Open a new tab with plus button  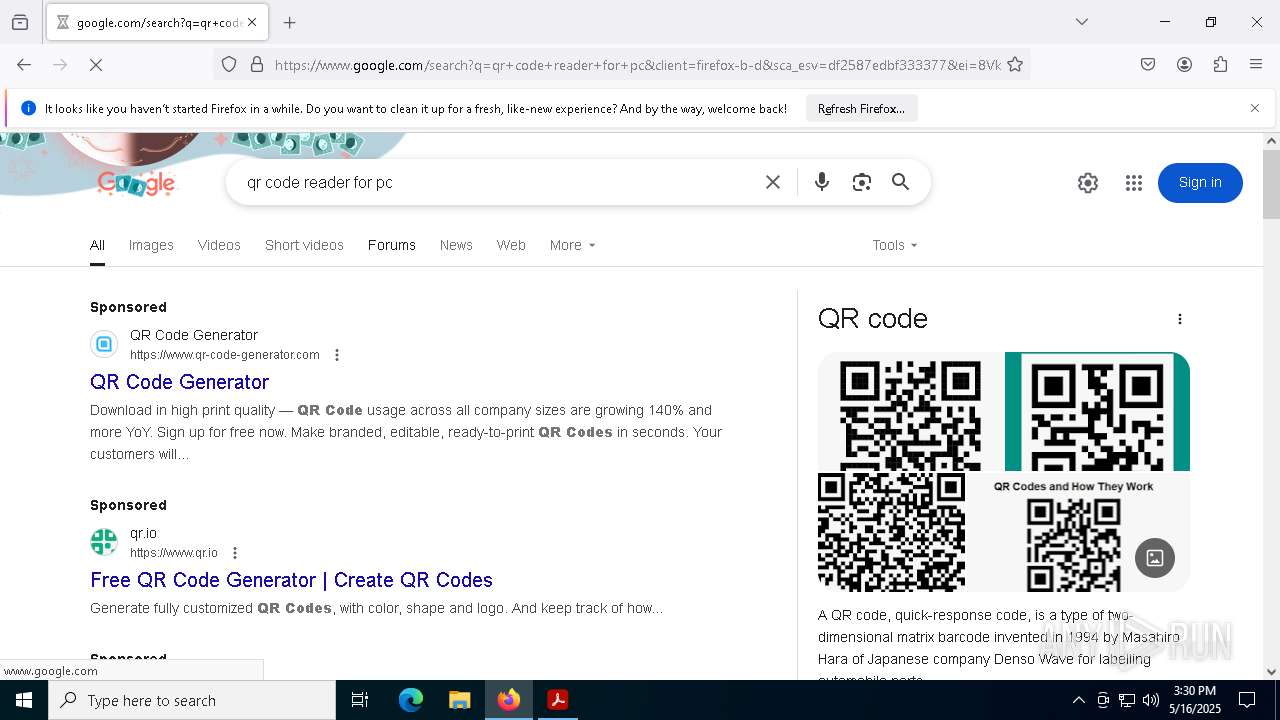[x=290, y=22]
